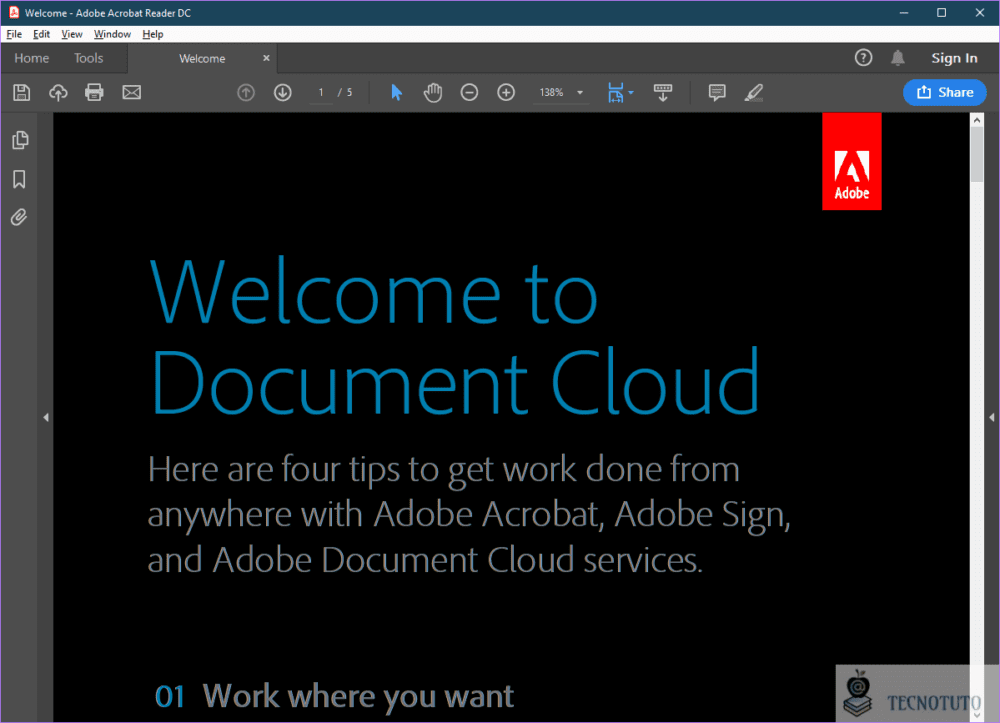Collapse the left navigation pane arrow

[x=46, y=418]
